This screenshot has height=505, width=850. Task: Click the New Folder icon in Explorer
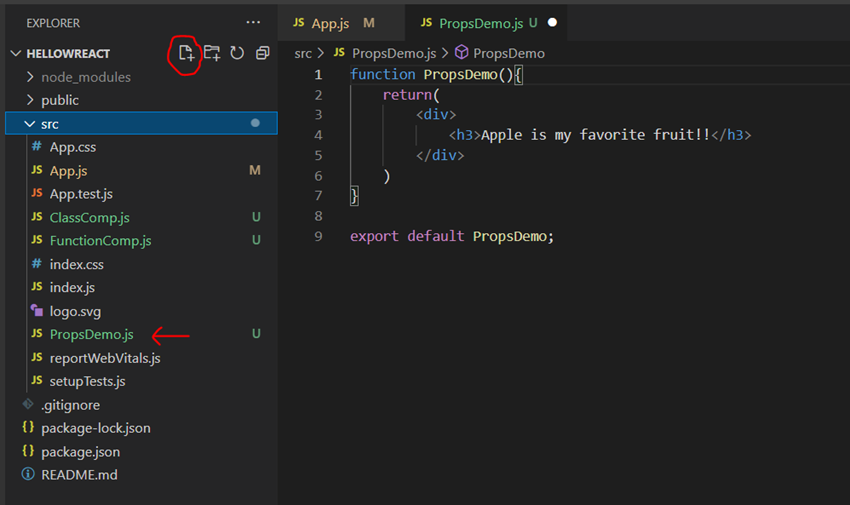coord(212,53)
